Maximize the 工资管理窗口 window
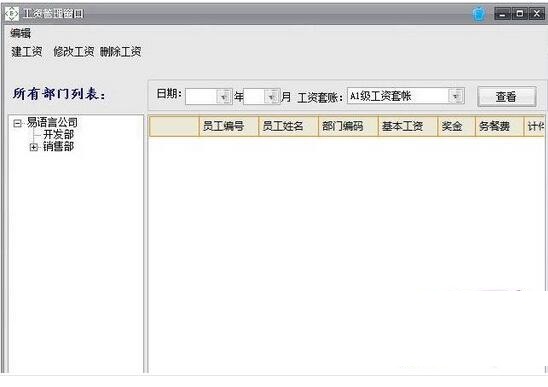The image size is (548, 387). (520, 14)
